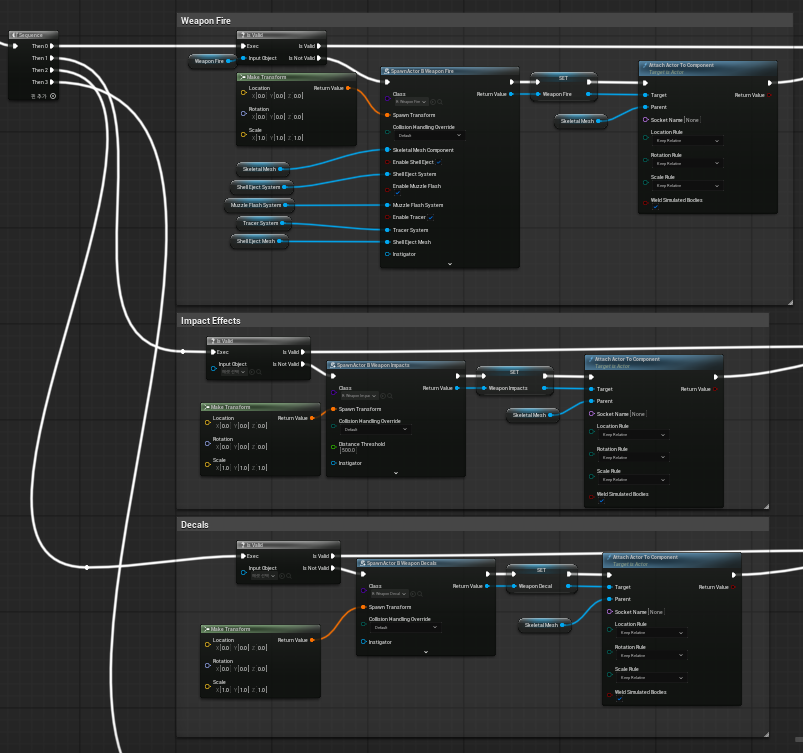
Task: Toggle the Enable Tracer checkbox
Action: (x=431, y=218)
